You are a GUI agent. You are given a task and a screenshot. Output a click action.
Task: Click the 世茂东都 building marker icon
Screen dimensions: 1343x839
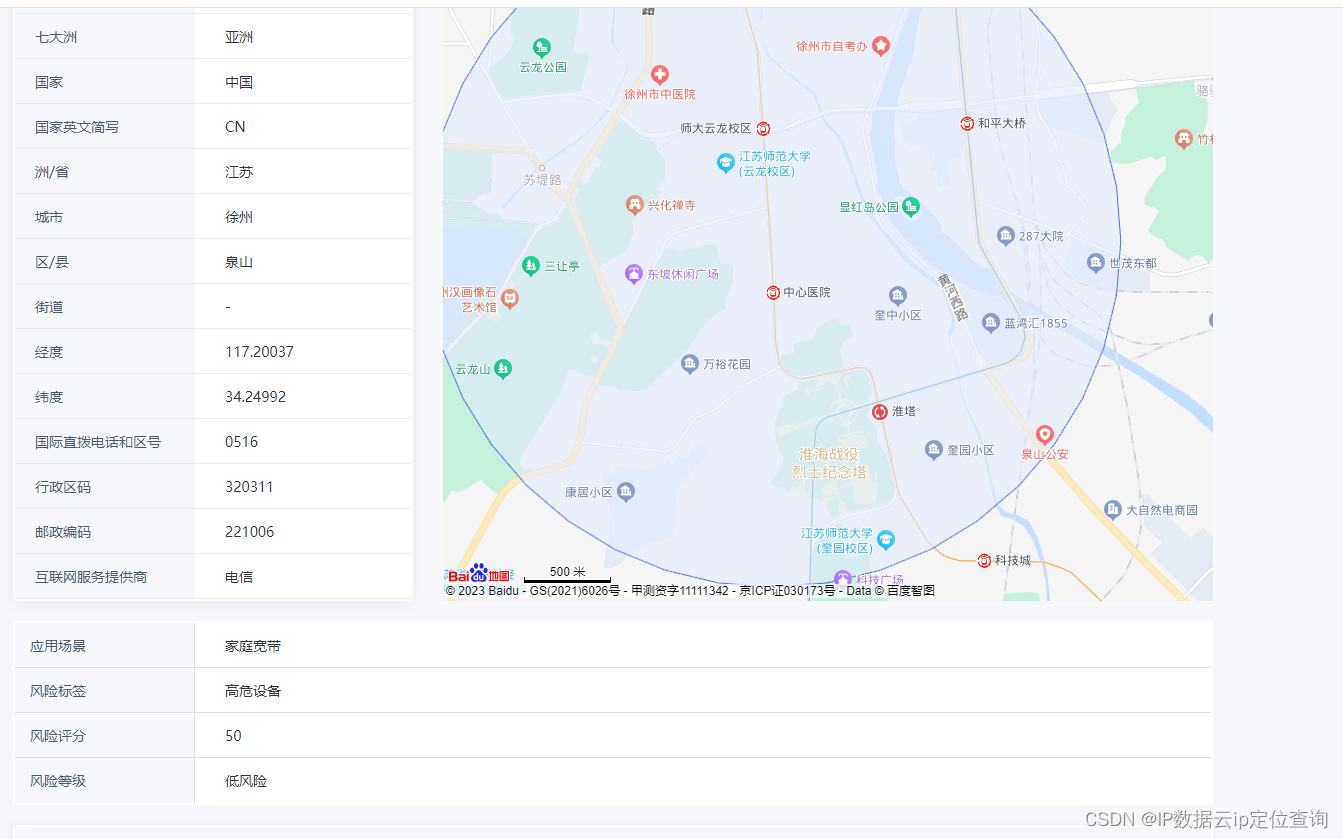pyautogui.click(x=1096, y=262)
